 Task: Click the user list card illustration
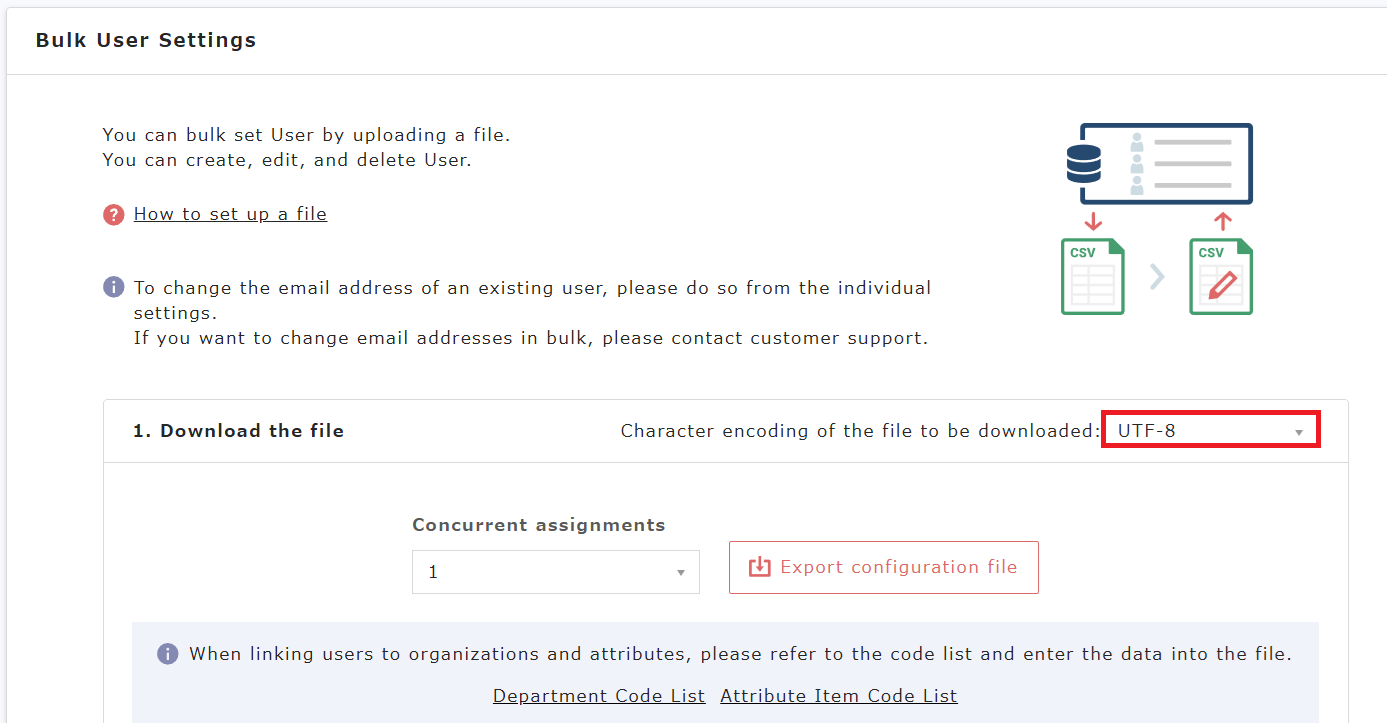pos(1180,164)
